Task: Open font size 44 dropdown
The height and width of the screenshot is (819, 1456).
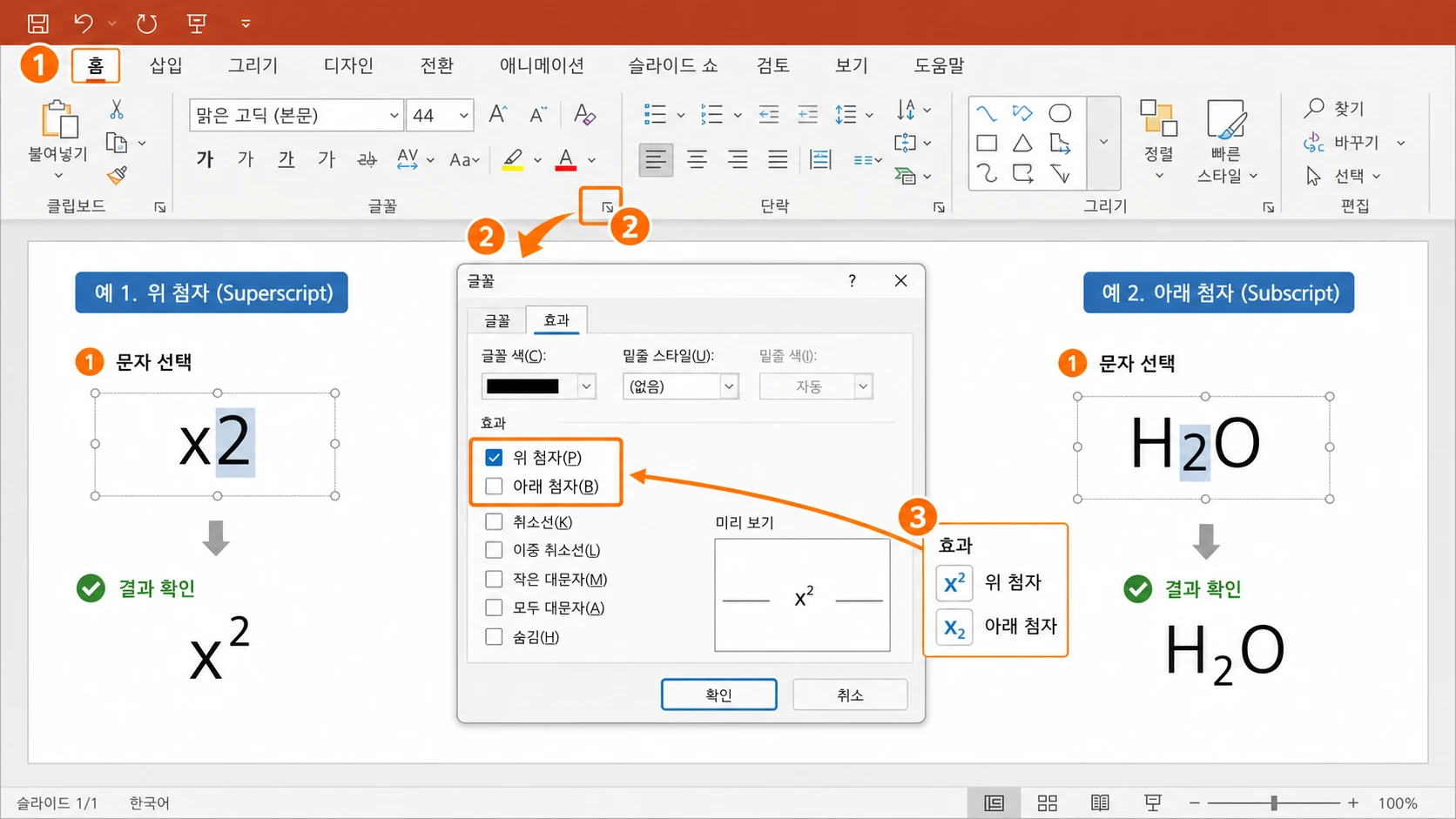Action: point(463,115)
